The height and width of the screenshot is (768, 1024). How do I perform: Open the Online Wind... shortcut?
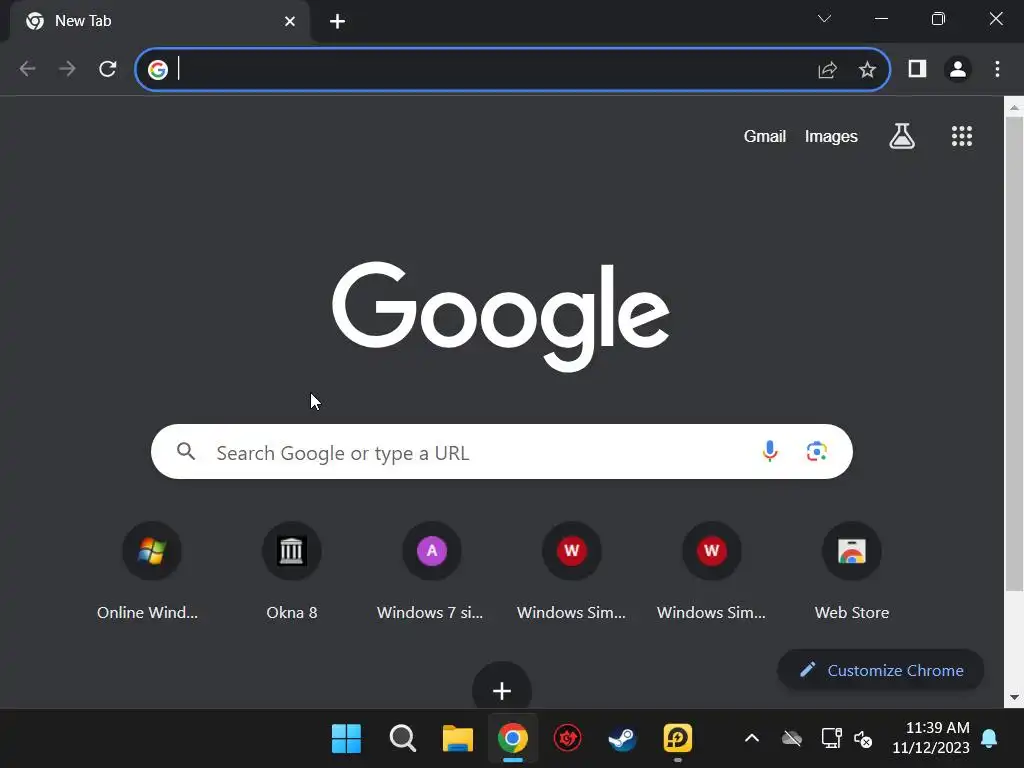[151, 571]
